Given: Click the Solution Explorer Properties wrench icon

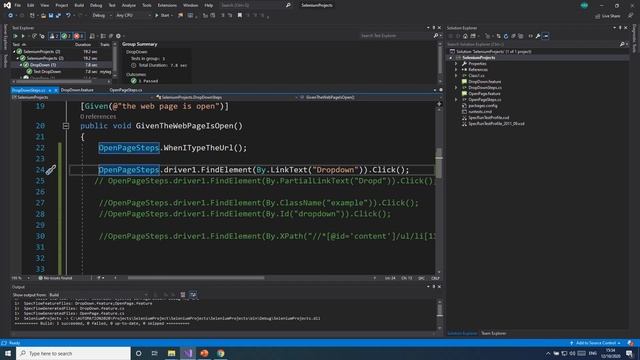Looking at the screenshot, I should (x=538, y=36).
